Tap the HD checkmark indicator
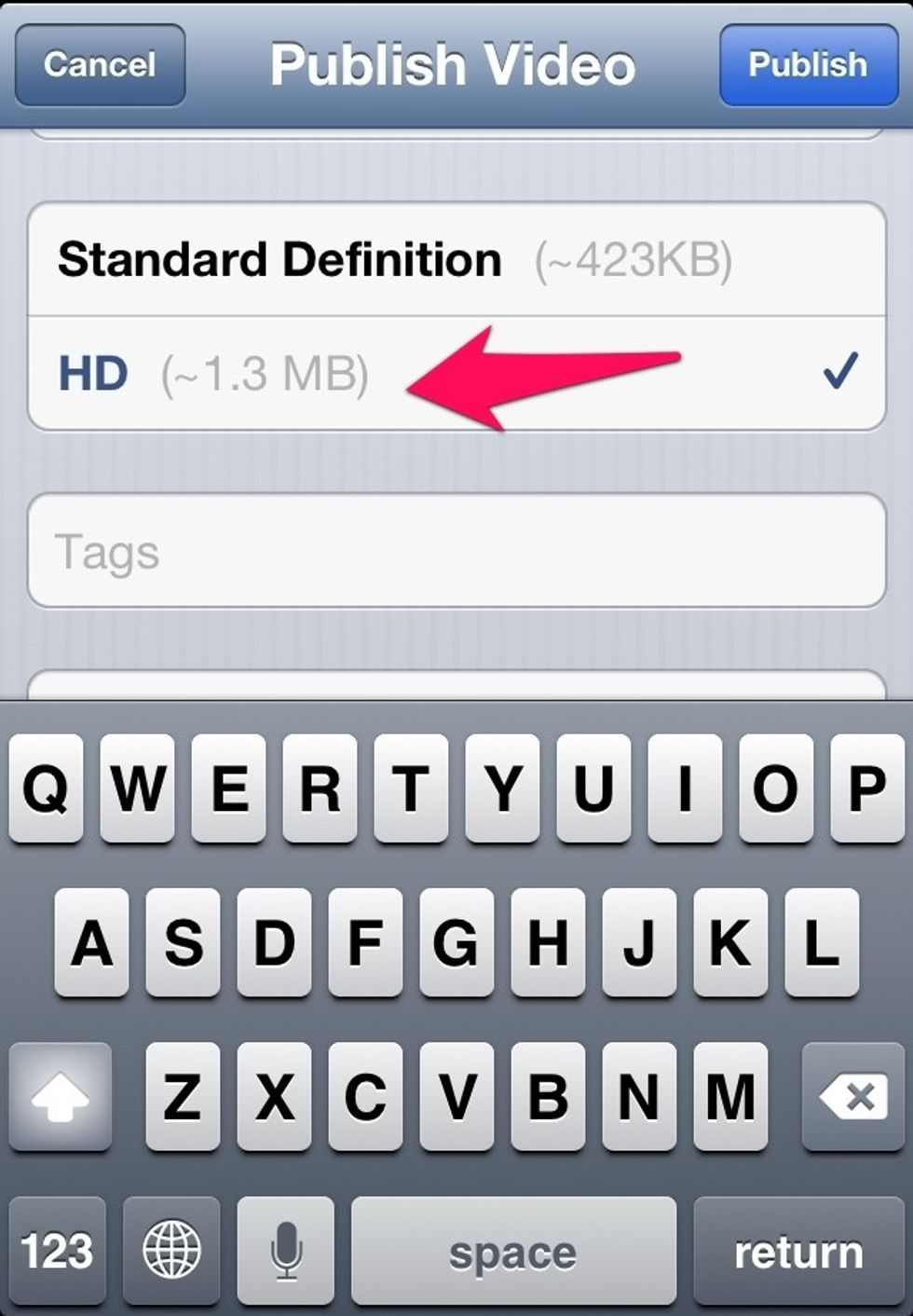 click(839, 370)
